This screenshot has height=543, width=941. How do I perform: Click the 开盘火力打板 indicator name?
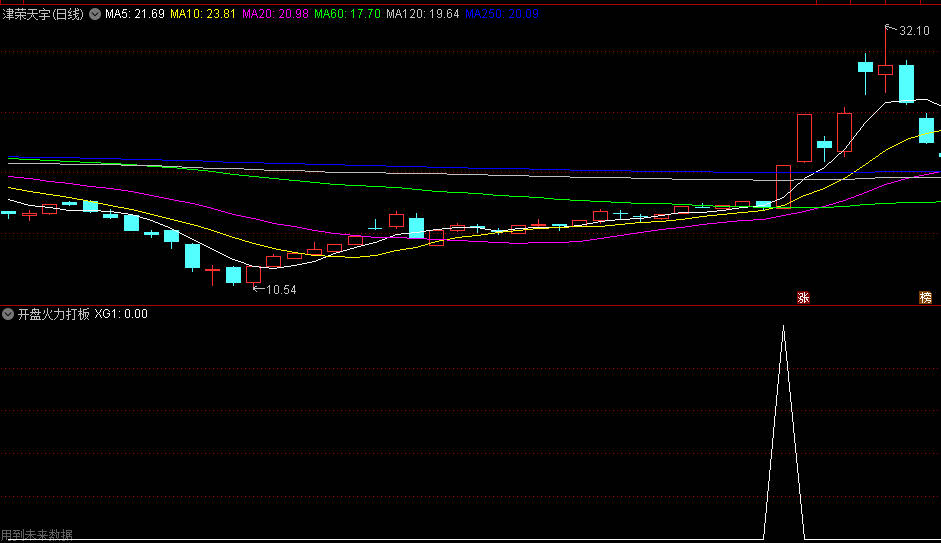point(53,314)
